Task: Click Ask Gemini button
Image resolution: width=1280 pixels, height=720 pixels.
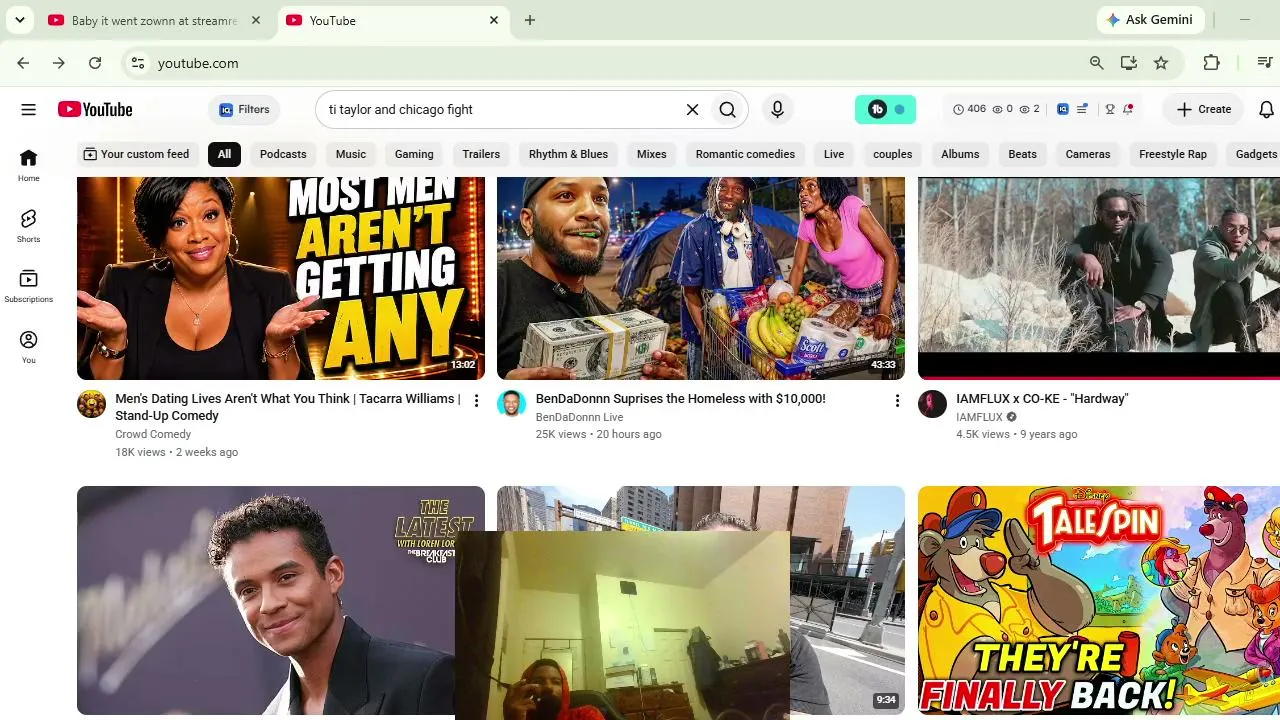Action: (1150, 20)
